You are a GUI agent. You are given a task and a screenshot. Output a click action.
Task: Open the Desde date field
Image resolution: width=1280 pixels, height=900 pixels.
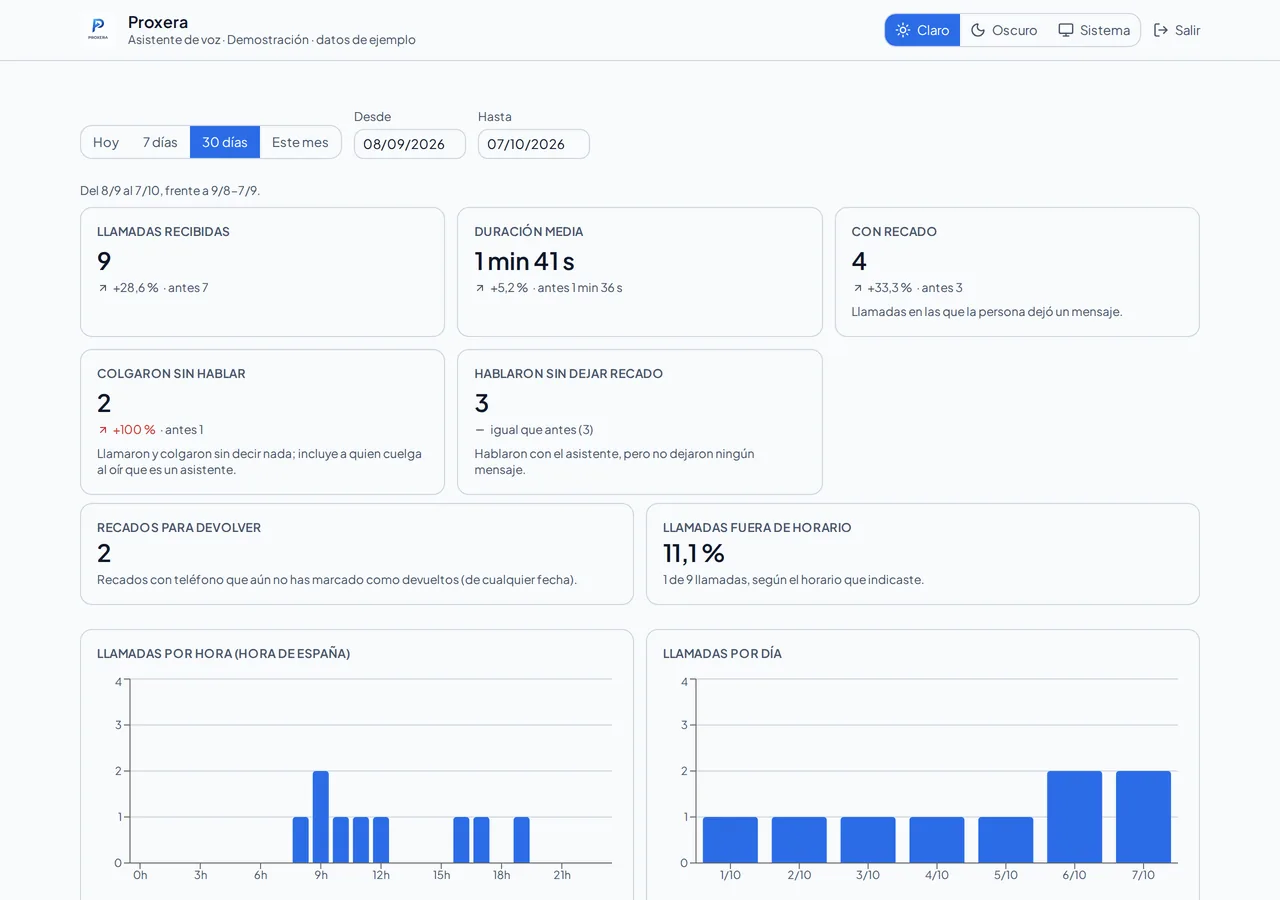(x=410, y=144)
